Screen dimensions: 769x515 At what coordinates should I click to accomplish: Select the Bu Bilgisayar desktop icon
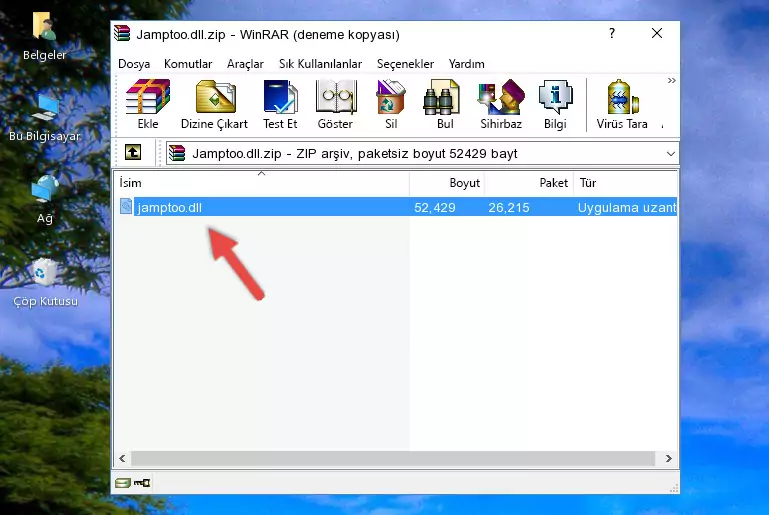pyautogui.click(x=45, y=118)
